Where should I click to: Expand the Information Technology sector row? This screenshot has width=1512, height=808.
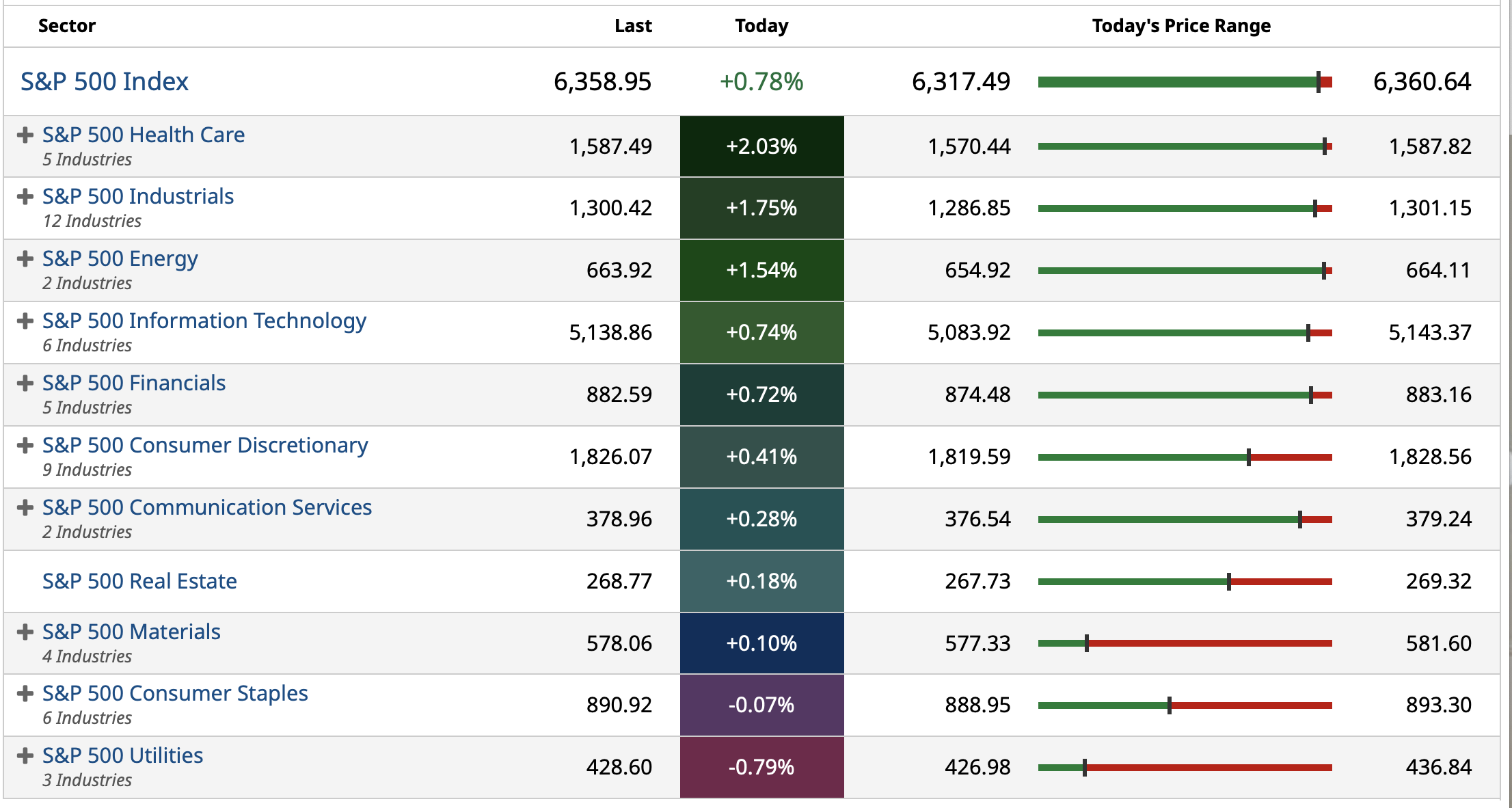pos(25,321)
